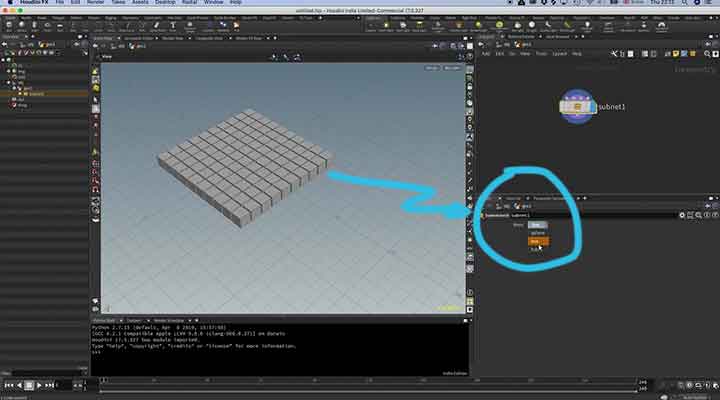Select the Box shelf tool

click(x=9, y=27)
